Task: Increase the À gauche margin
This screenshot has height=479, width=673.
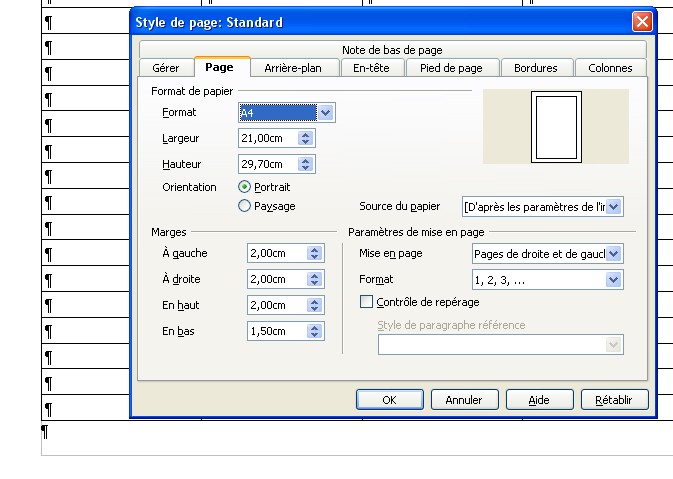Action: pyautogui.click(x=315, y=250)
